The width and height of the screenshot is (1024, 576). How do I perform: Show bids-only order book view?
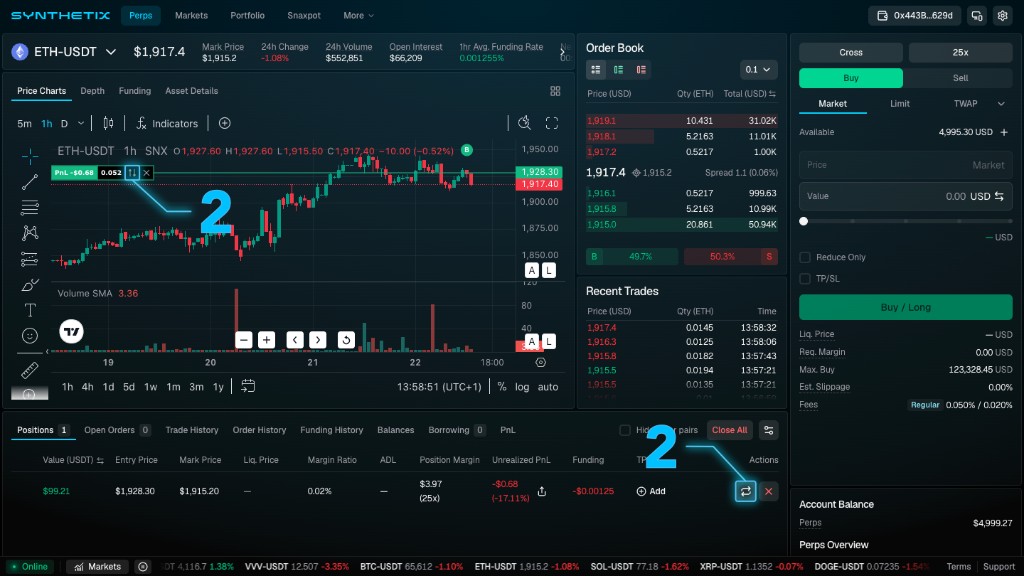(x=618, y=69)
